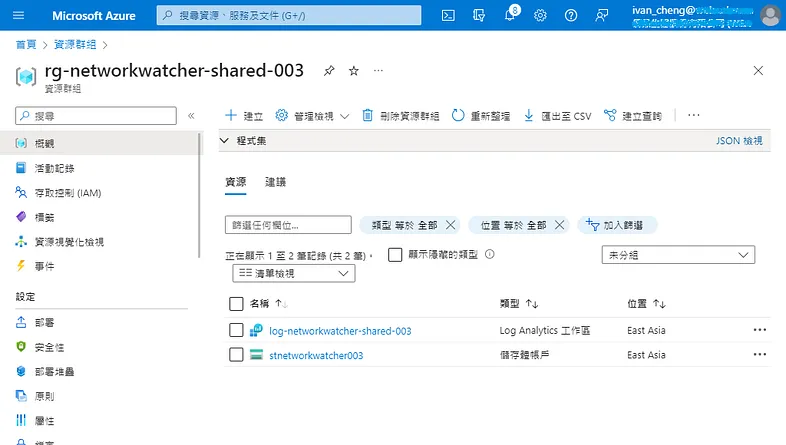The image size is (786, 445).
Task: Open the account avatar menu
Action: (770, 16)
